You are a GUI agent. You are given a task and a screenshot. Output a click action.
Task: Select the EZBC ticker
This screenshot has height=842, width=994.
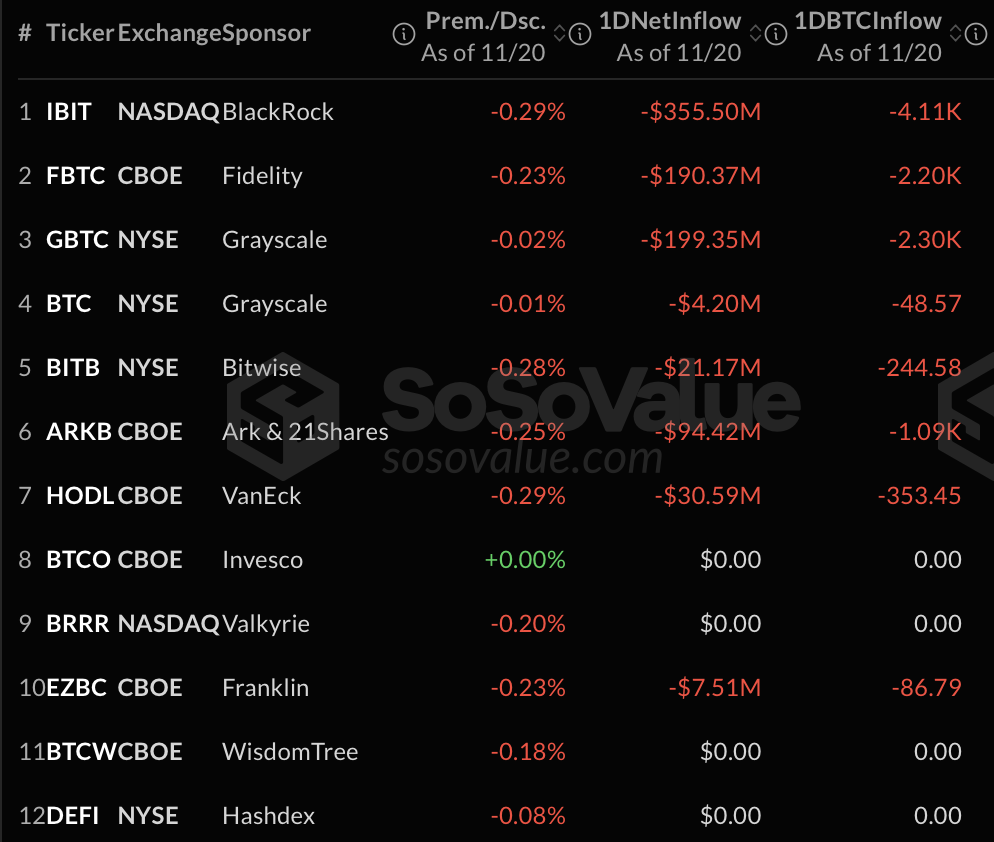click(x=78, y=688)
